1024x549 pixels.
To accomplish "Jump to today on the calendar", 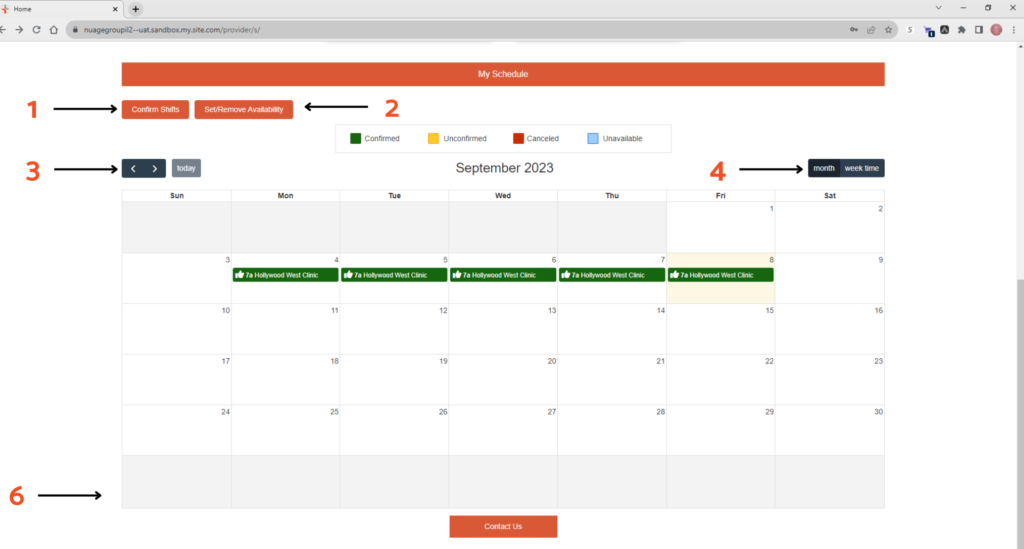I will pos(186,168).
